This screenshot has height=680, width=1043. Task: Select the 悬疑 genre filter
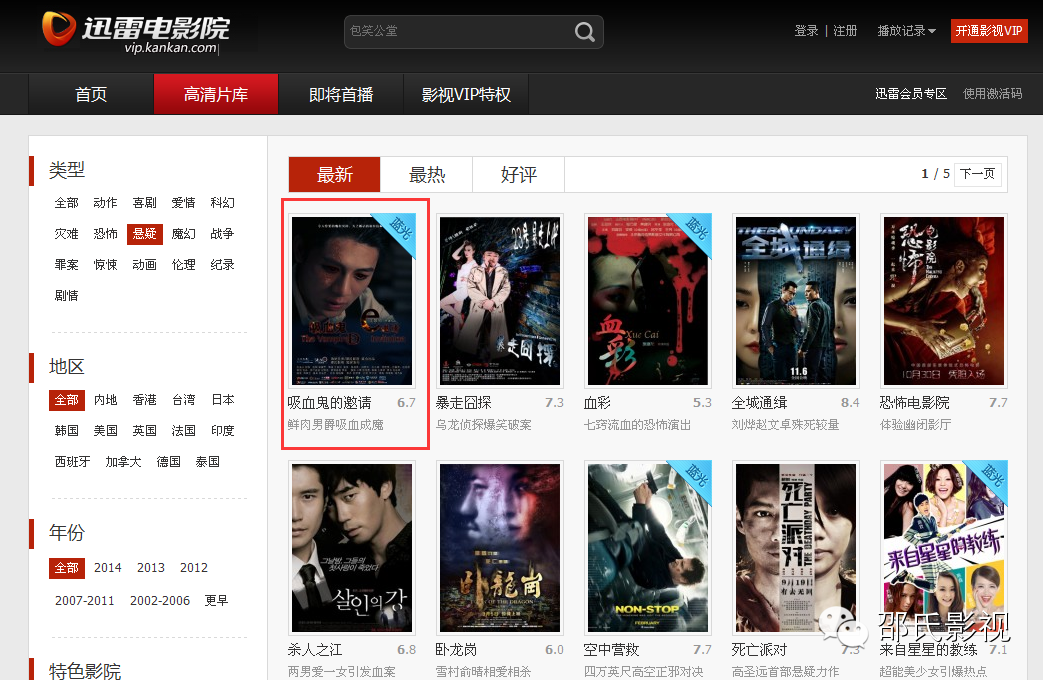click(143, 233)
